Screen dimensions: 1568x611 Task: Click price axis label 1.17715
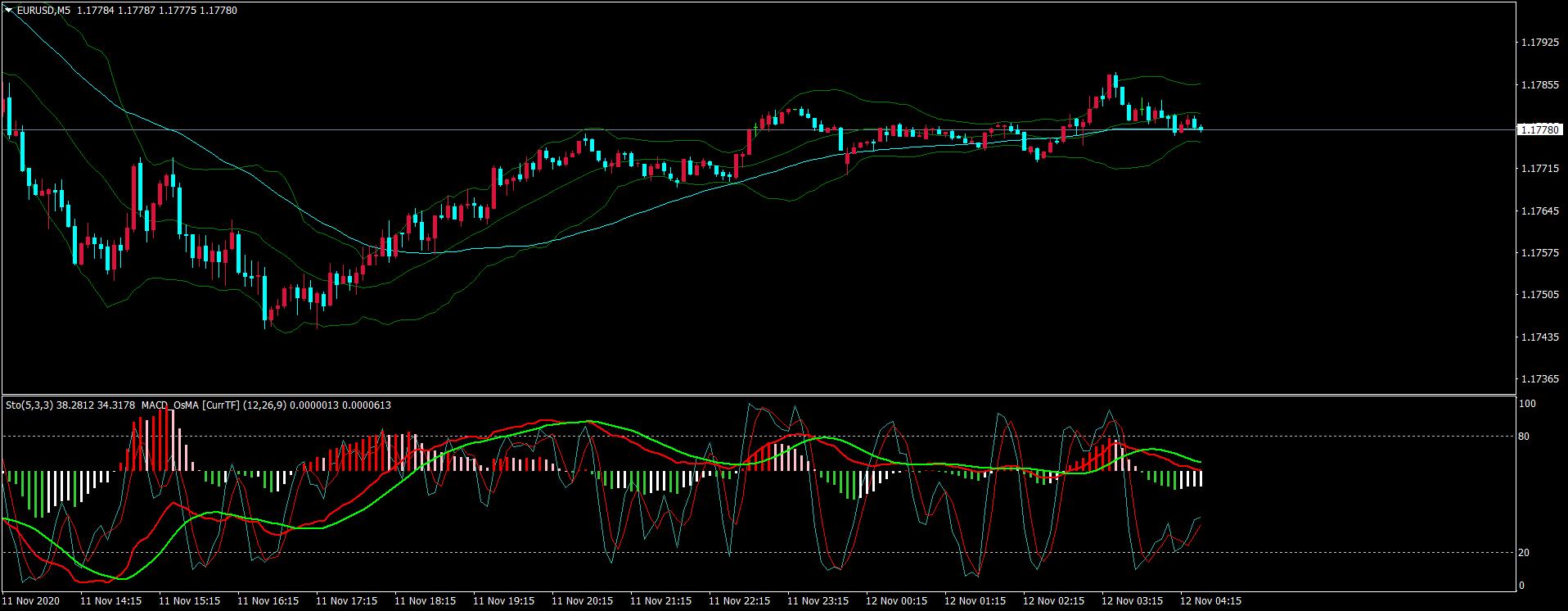coord(1539,169)
